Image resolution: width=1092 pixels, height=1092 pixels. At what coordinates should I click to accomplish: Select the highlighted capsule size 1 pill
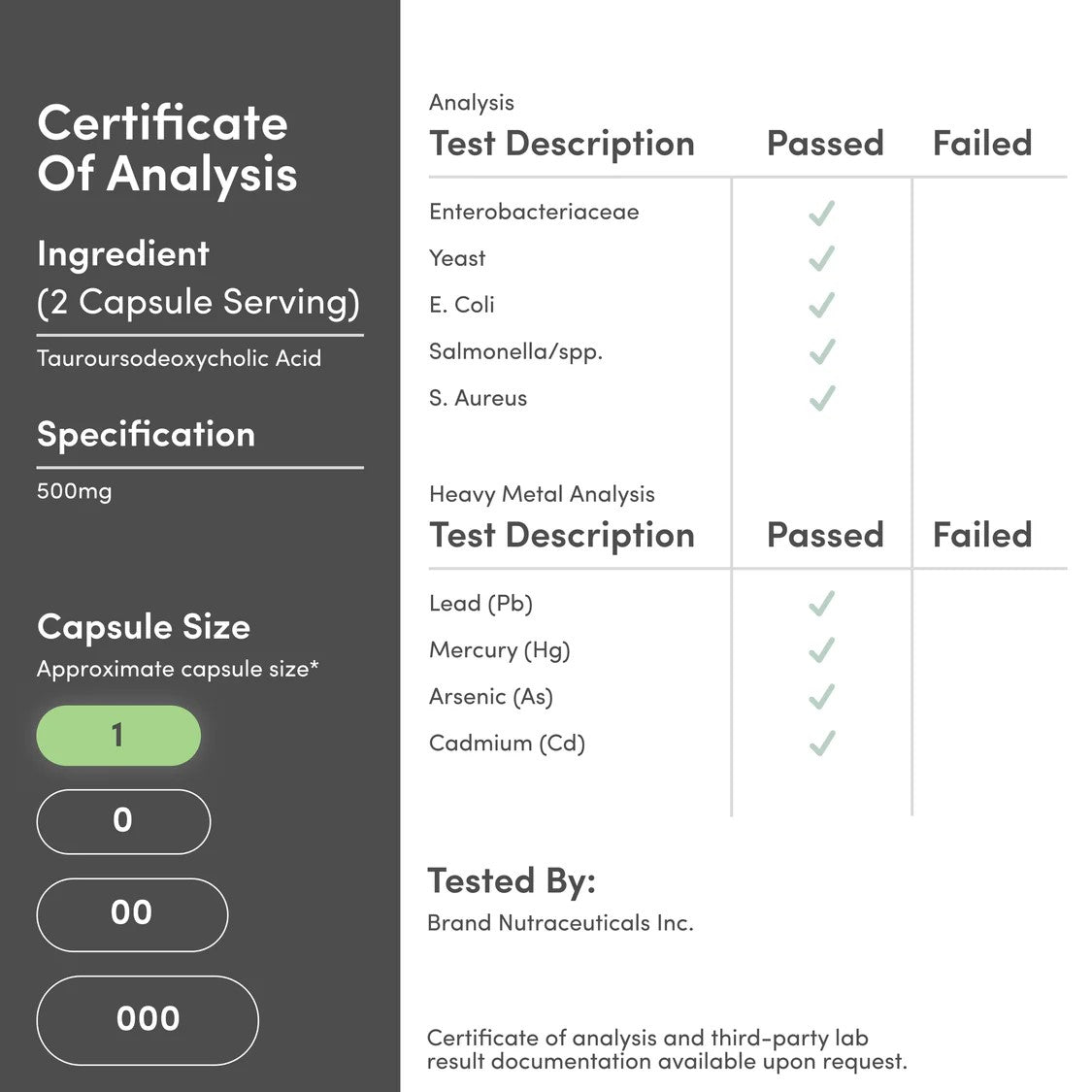[118, 736]
